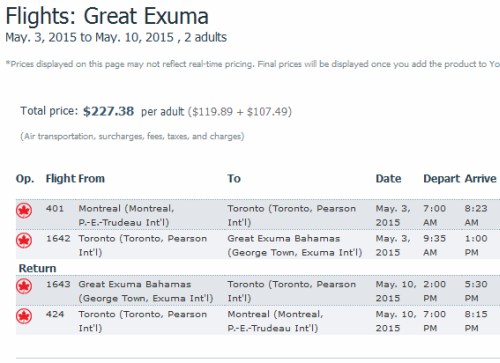500x363 pixels.
Task: Click the 9:35 AM departure time
Action: coord(435,245)
